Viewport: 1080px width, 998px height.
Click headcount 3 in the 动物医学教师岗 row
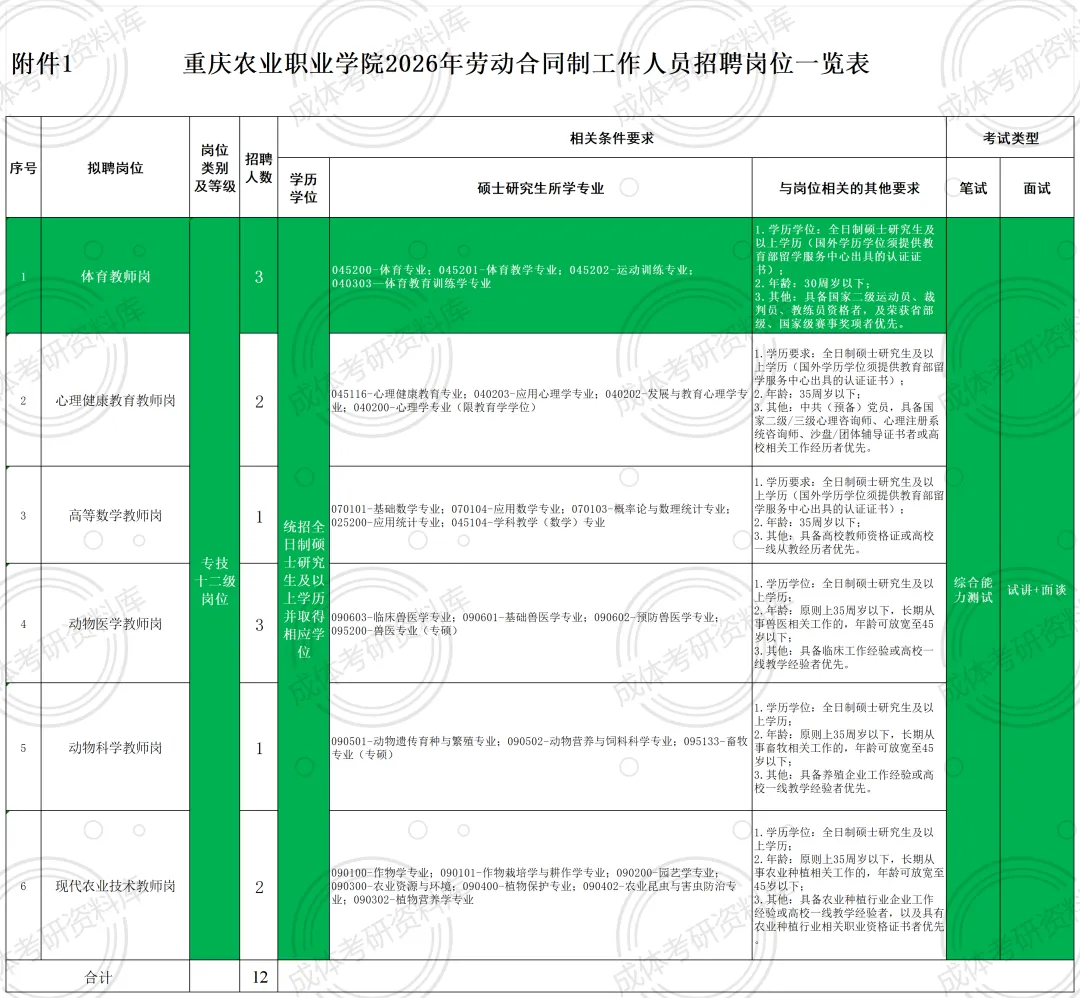[x=259, y=624]
